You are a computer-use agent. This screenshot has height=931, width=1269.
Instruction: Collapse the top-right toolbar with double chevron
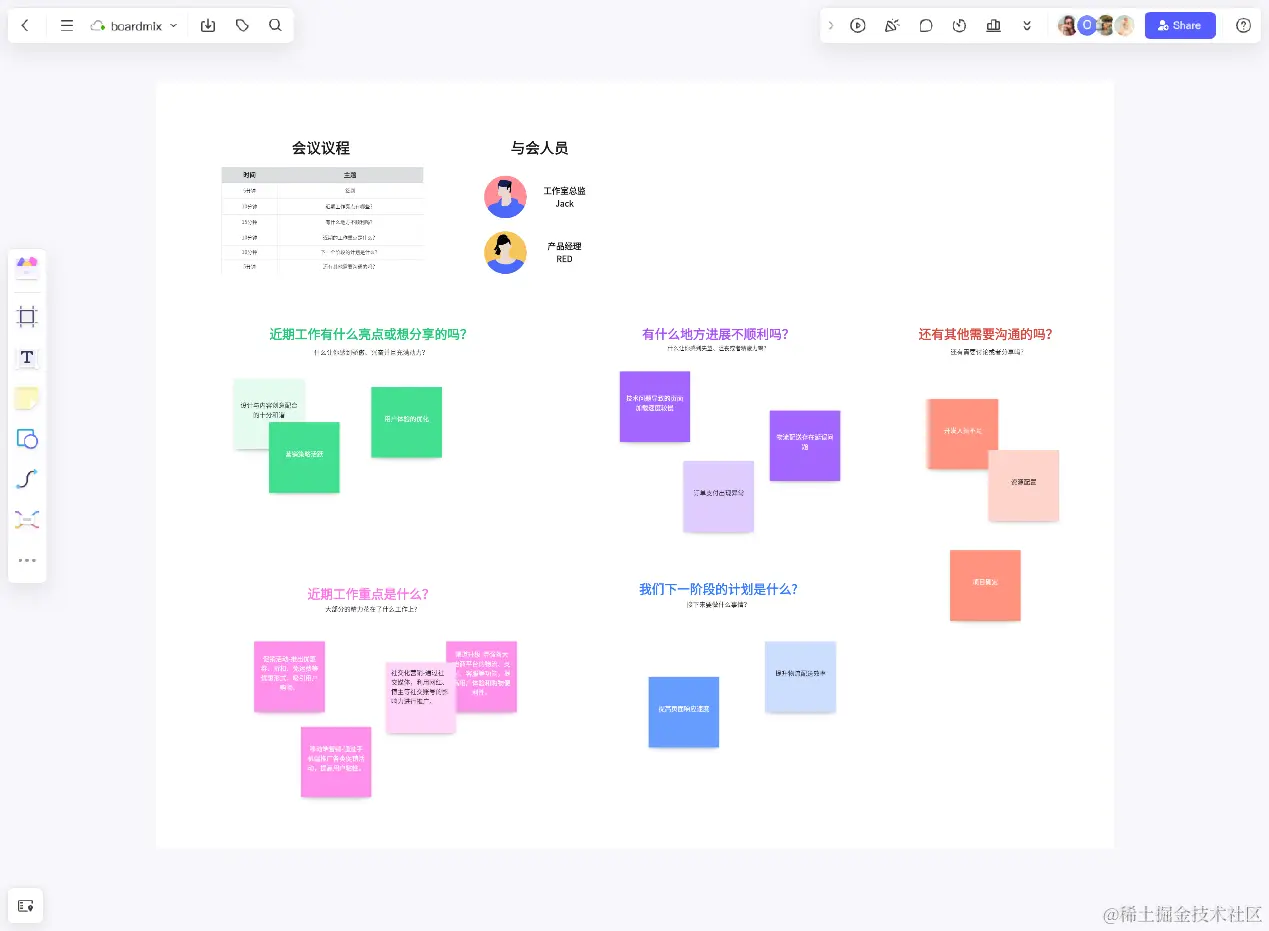(x=1027, y=25)
